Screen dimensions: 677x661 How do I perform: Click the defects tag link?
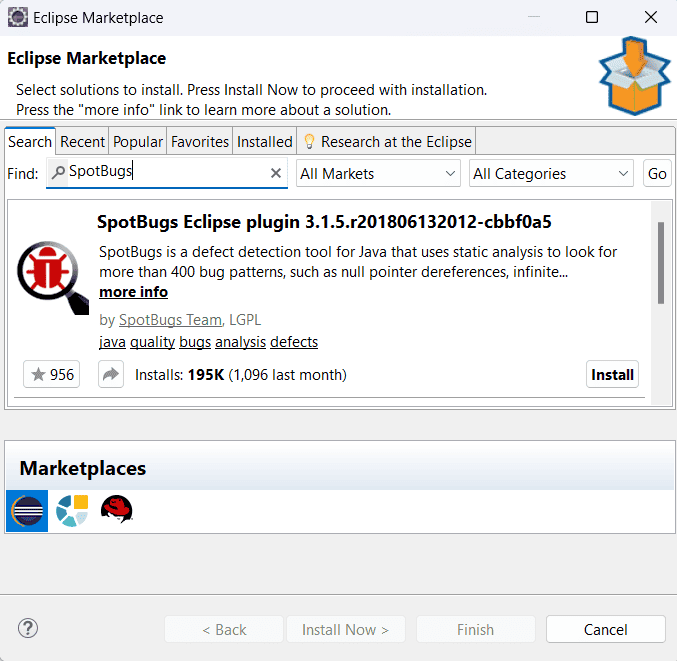click(294, 342)
